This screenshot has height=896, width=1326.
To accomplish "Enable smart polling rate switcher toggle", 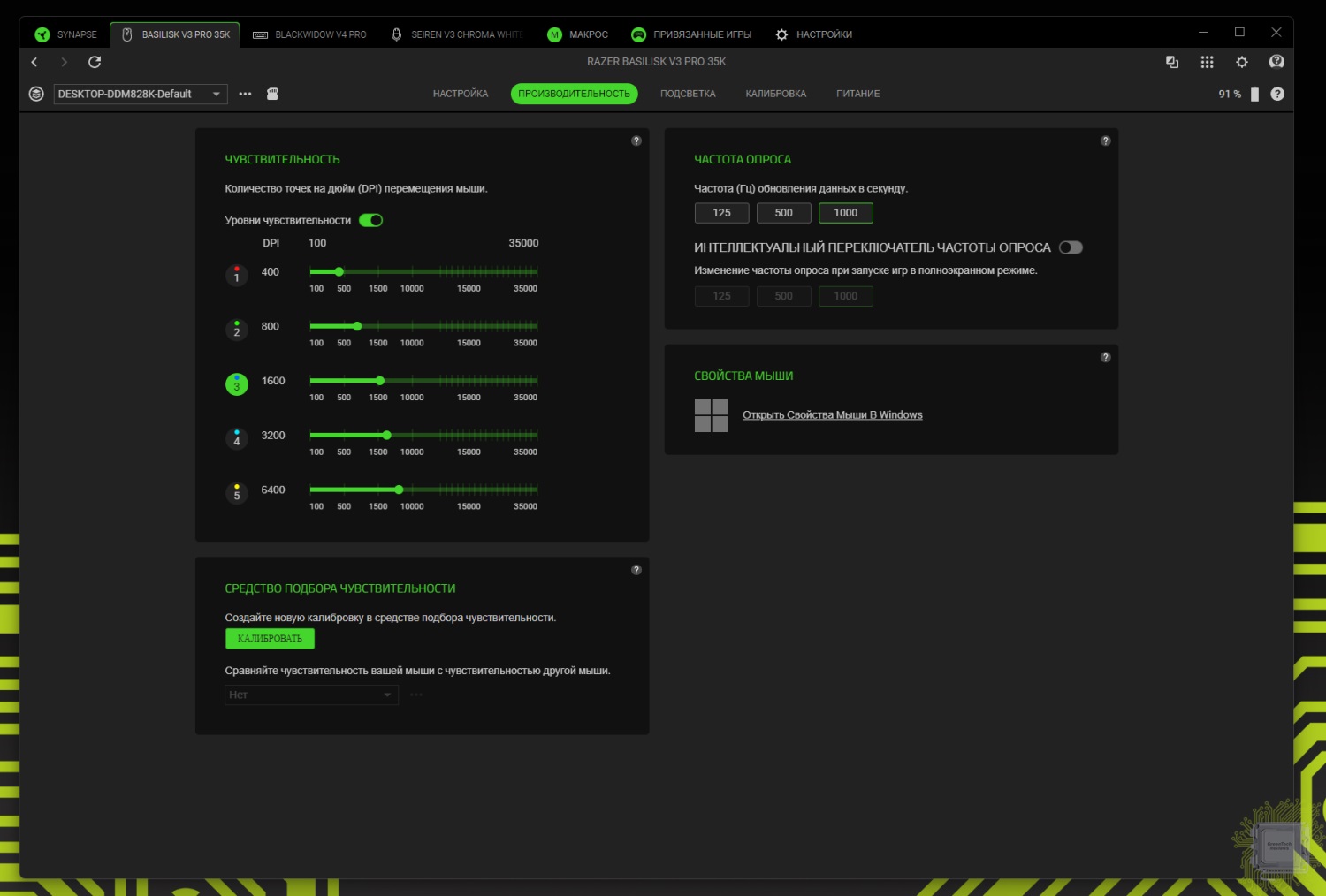I will point(1071,247).
